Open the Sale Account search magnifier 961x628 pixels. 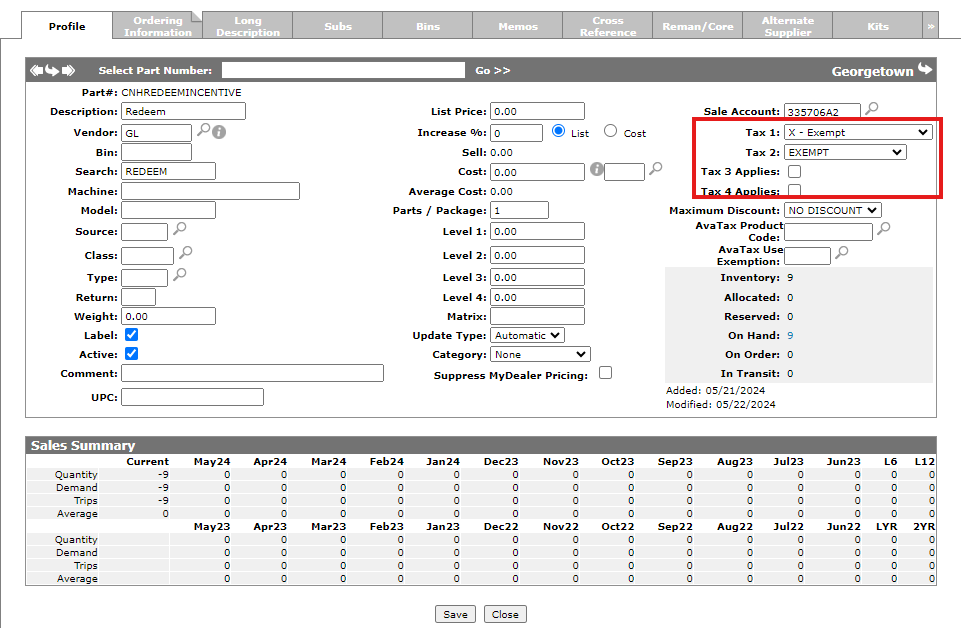tap(872, 109)
